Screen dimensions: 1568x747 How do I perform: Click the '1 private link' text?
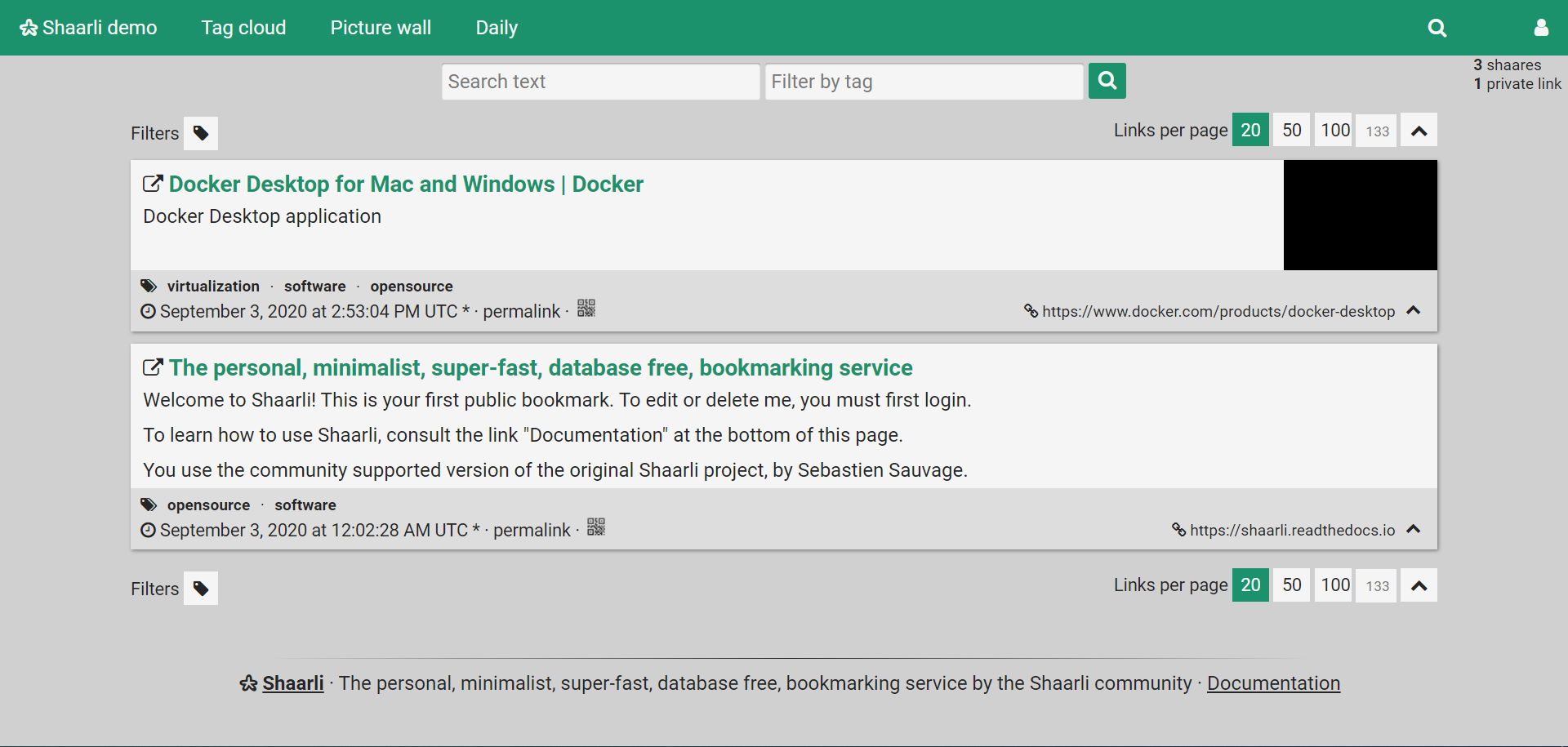point(1517,84)
